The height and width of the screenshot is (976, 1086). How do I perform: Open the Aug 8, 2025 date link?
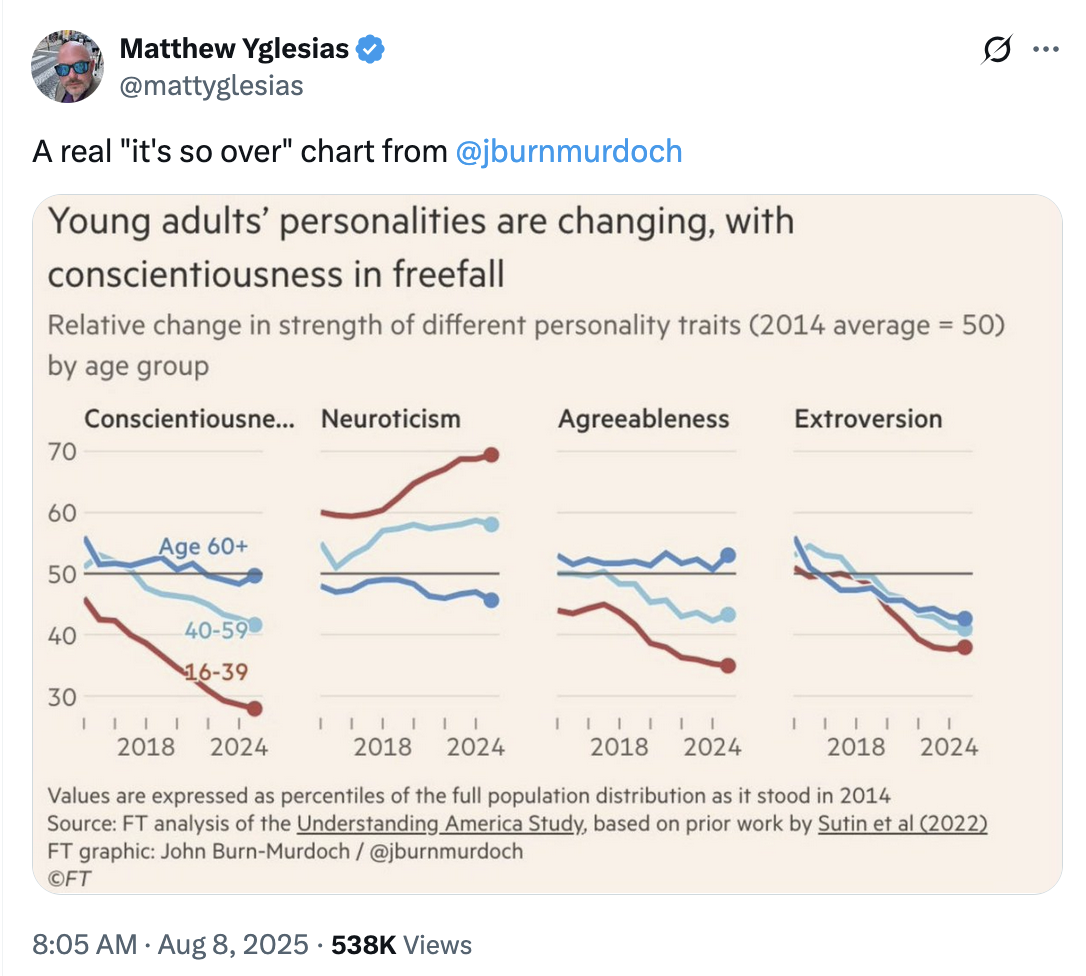coord(233,945)
